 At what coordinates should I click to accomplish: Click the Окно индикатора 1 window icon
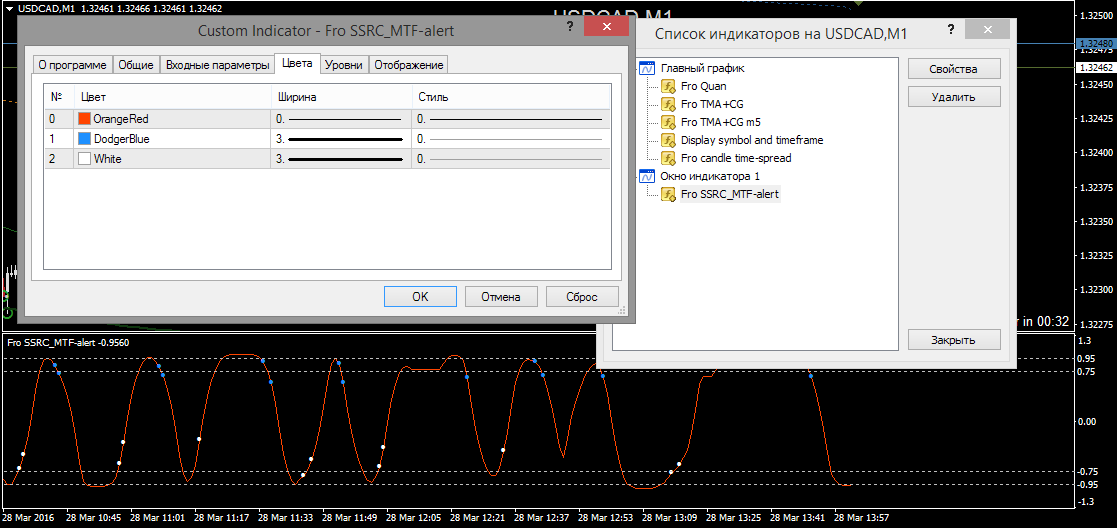coord(648,175)
